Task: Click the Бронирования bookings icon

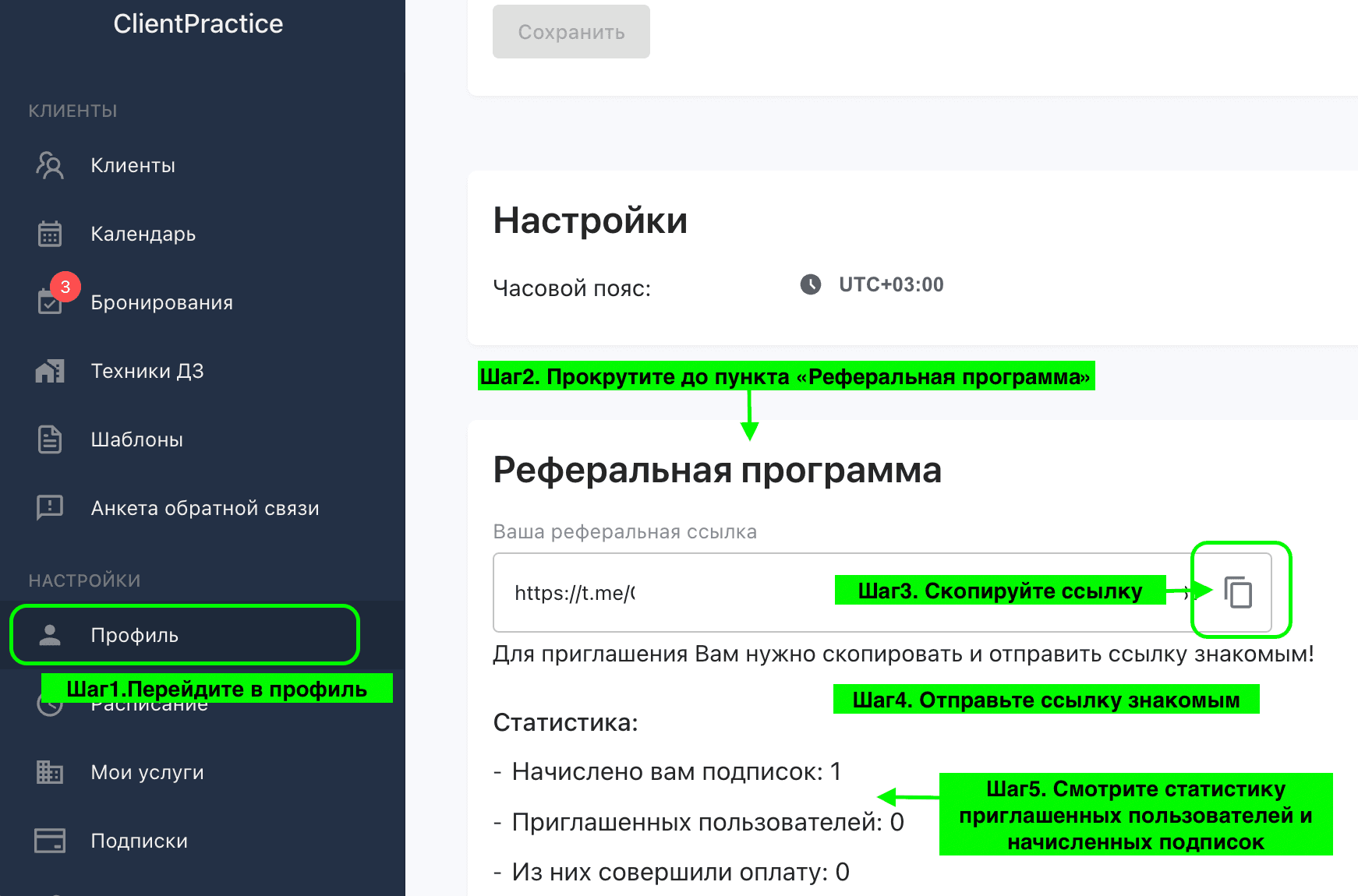Action: click(49, 302)
